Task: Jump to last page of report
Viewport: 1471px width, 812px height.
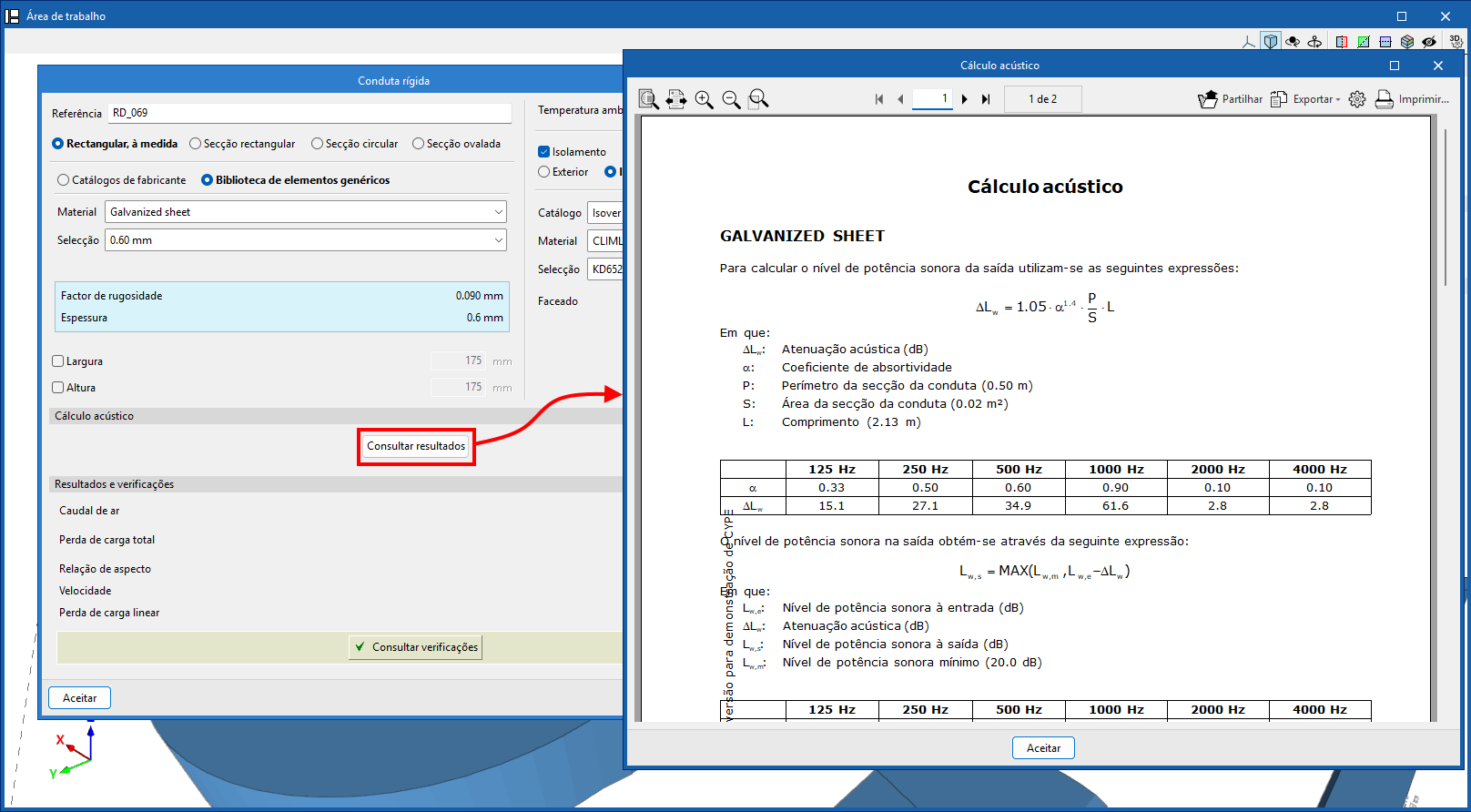Action: click(x=986, y=99)
